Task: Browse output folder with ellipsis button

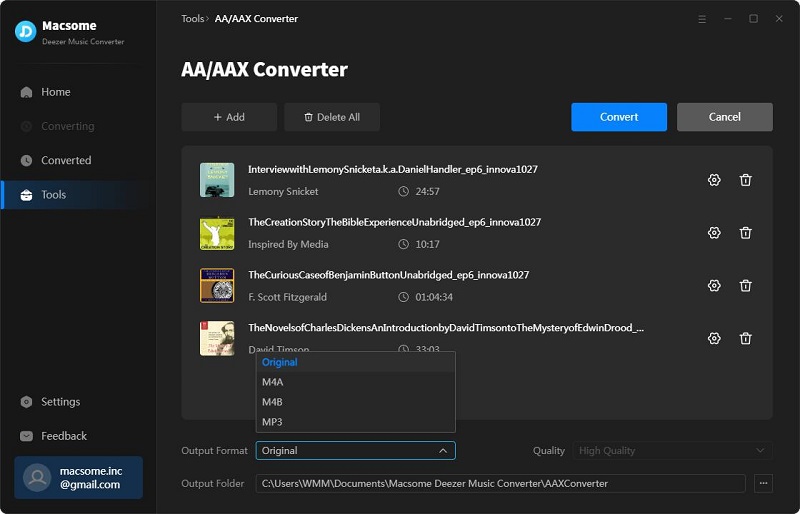Action: point(763,483)
